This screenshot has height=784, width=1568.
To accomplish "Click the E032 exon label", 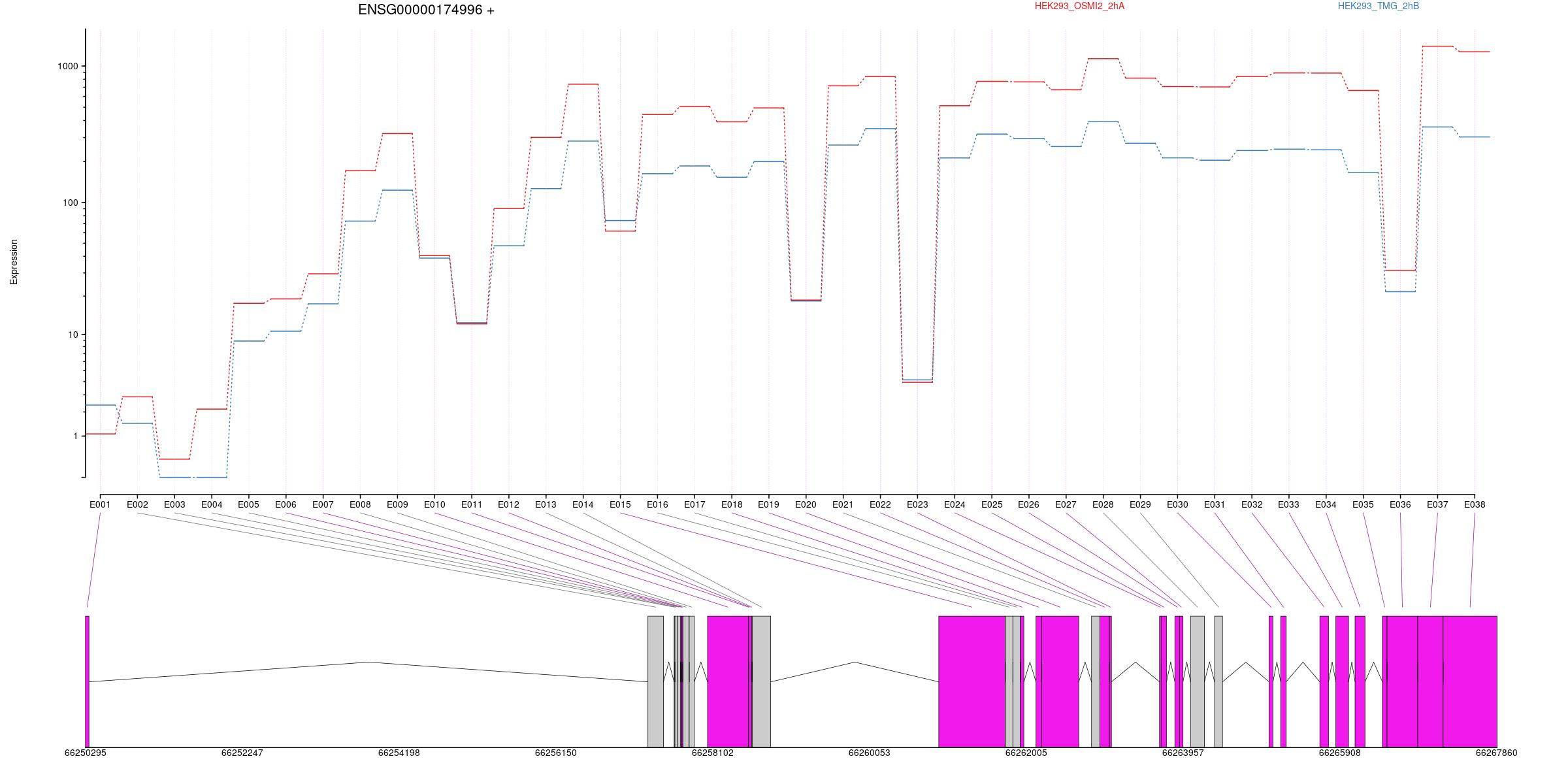I will pyautogui.click(x=1252, y=504).
